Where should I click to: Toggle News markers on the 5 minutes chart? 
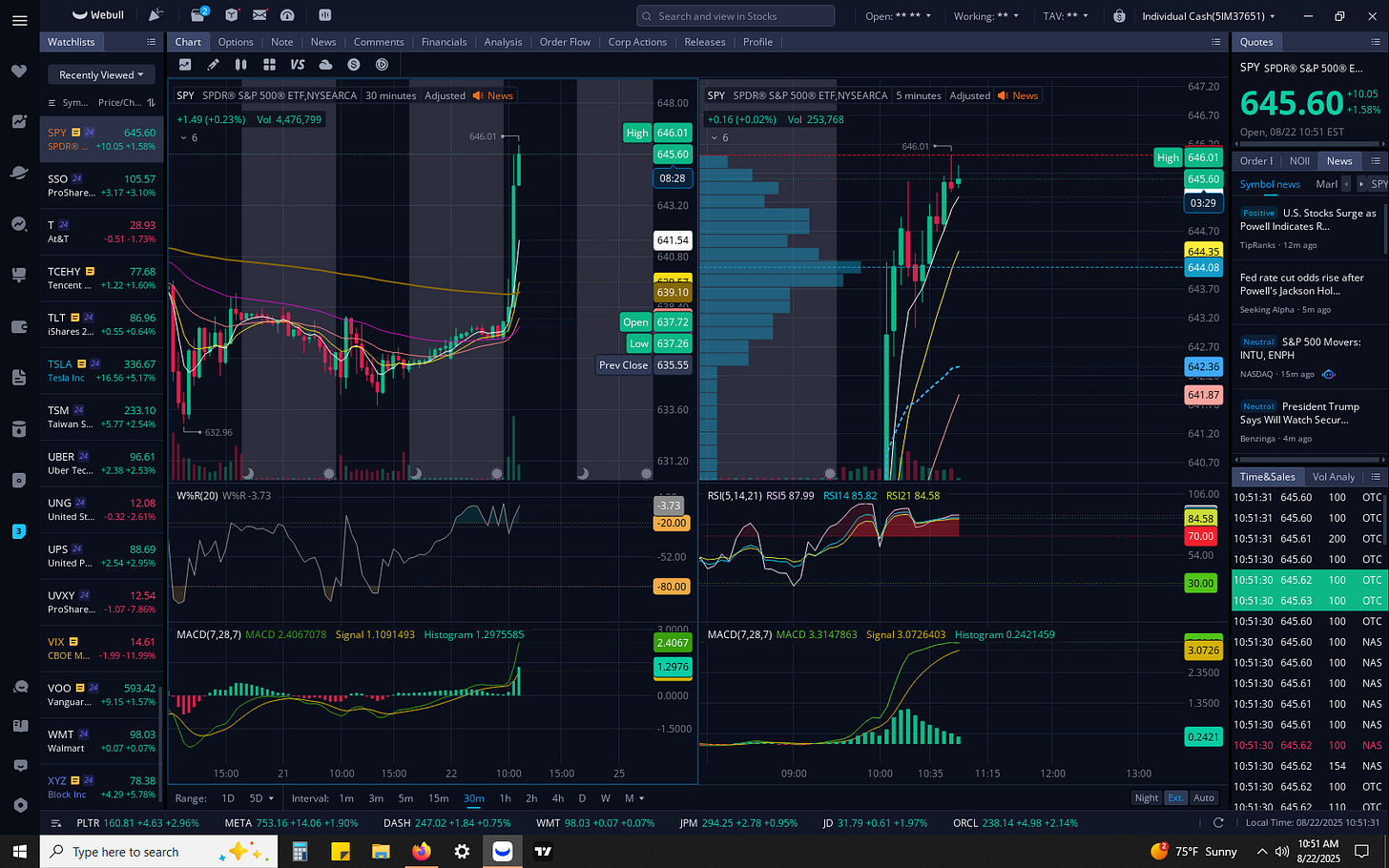click(x=1018, y=95)
